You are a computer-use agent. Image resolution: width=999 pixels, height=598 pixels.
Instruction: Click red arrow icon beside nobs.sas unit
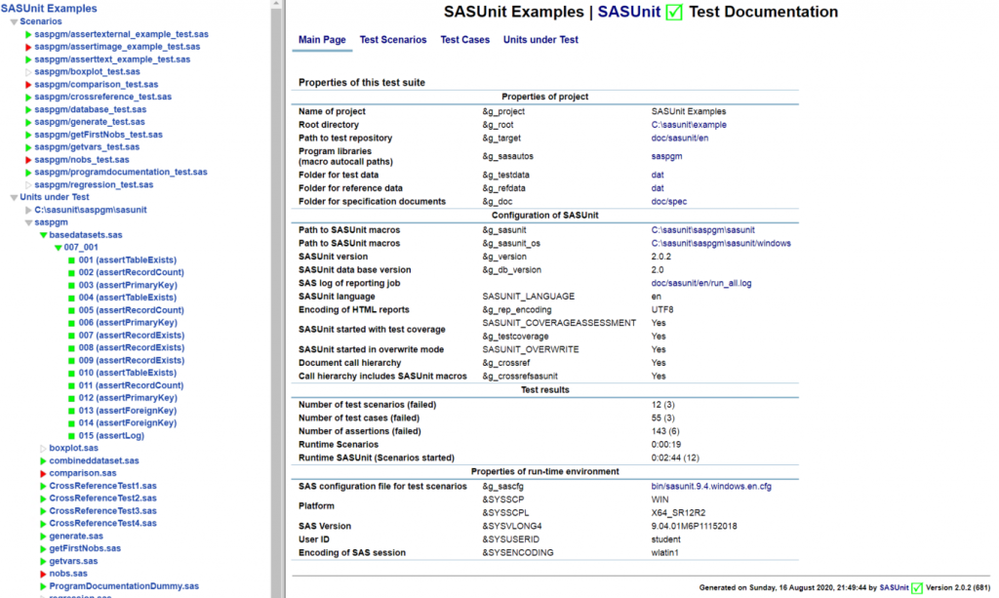43,574
